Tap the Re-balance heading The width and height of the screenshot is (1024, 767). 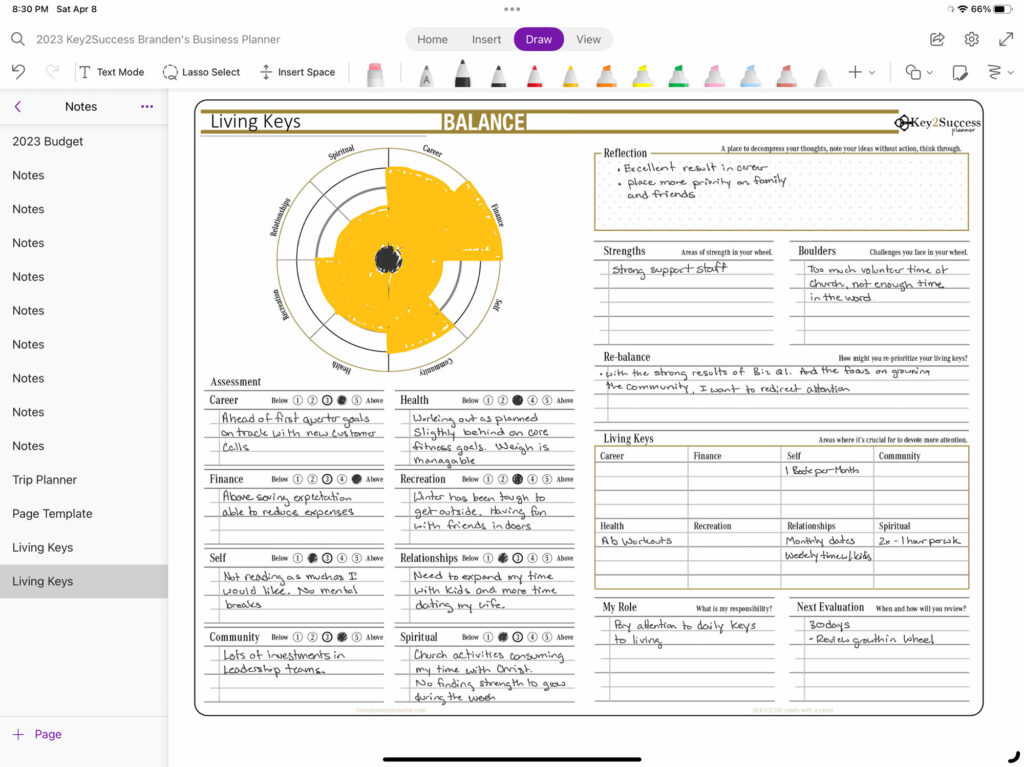626,357
